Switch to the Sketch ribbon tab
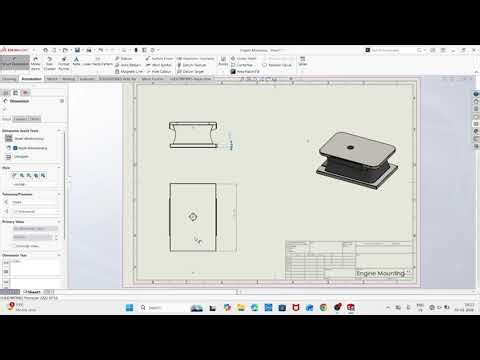This screenshot has height=360, width=480. pyautogui.click(x=52, y=79)
